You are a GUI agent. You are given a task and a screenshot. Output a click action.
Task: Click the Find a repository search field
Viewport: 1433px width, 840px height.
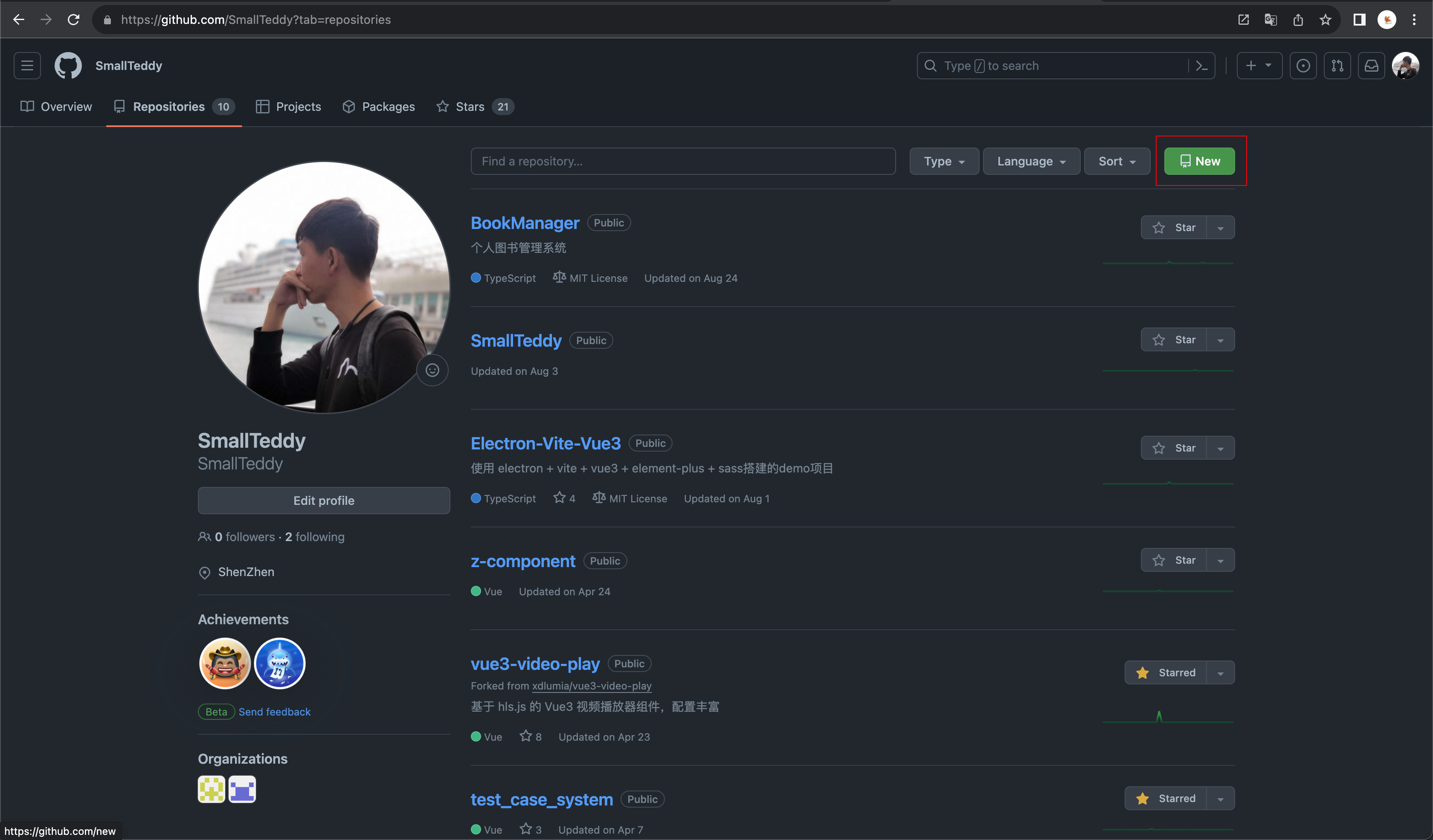pyautogui.click(x=683, y=161)
